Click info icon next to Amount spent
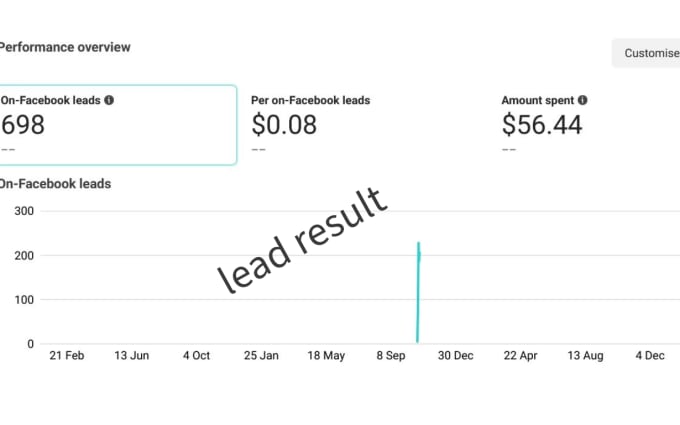680x425 pixels. 582,100
